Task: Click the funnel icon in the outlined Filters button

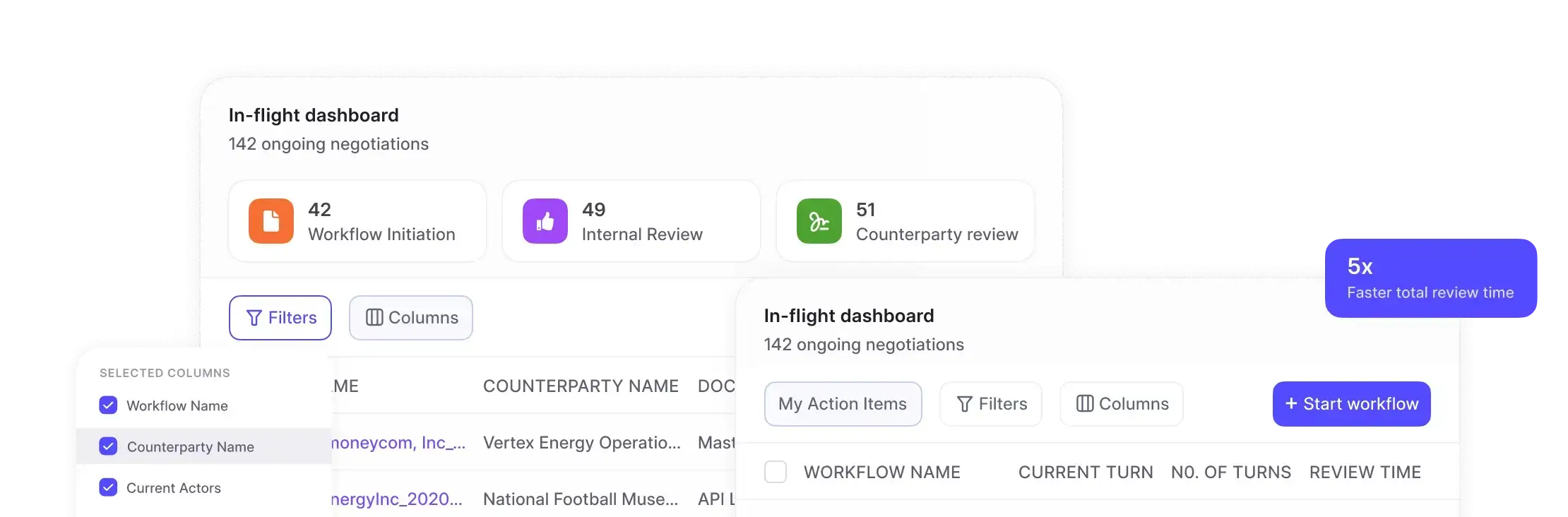Action: pyautogui.click(x=254, y=318)
